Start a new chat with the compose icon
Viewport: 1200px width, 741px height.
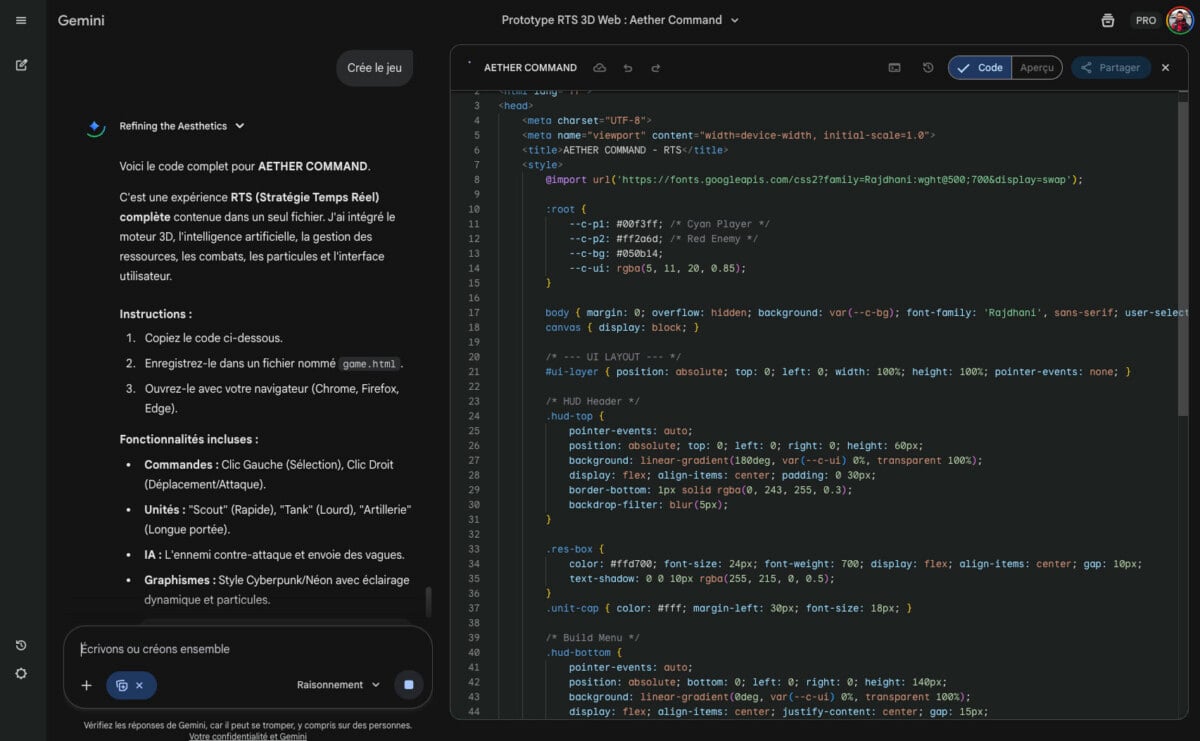point(21,65)
